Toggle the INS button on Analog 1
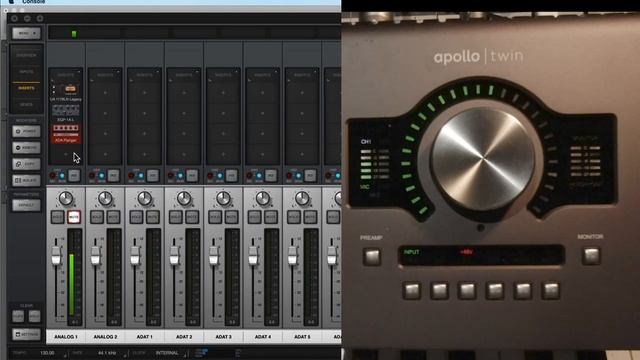640x360 pixels. (x=74, y=176)
